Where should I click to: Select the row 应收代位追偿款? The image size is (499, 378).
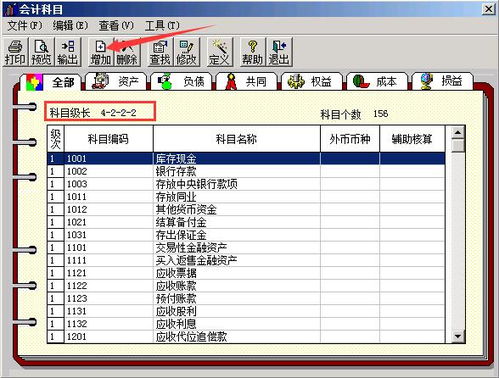pyautogui.click(x=246, y=336)
